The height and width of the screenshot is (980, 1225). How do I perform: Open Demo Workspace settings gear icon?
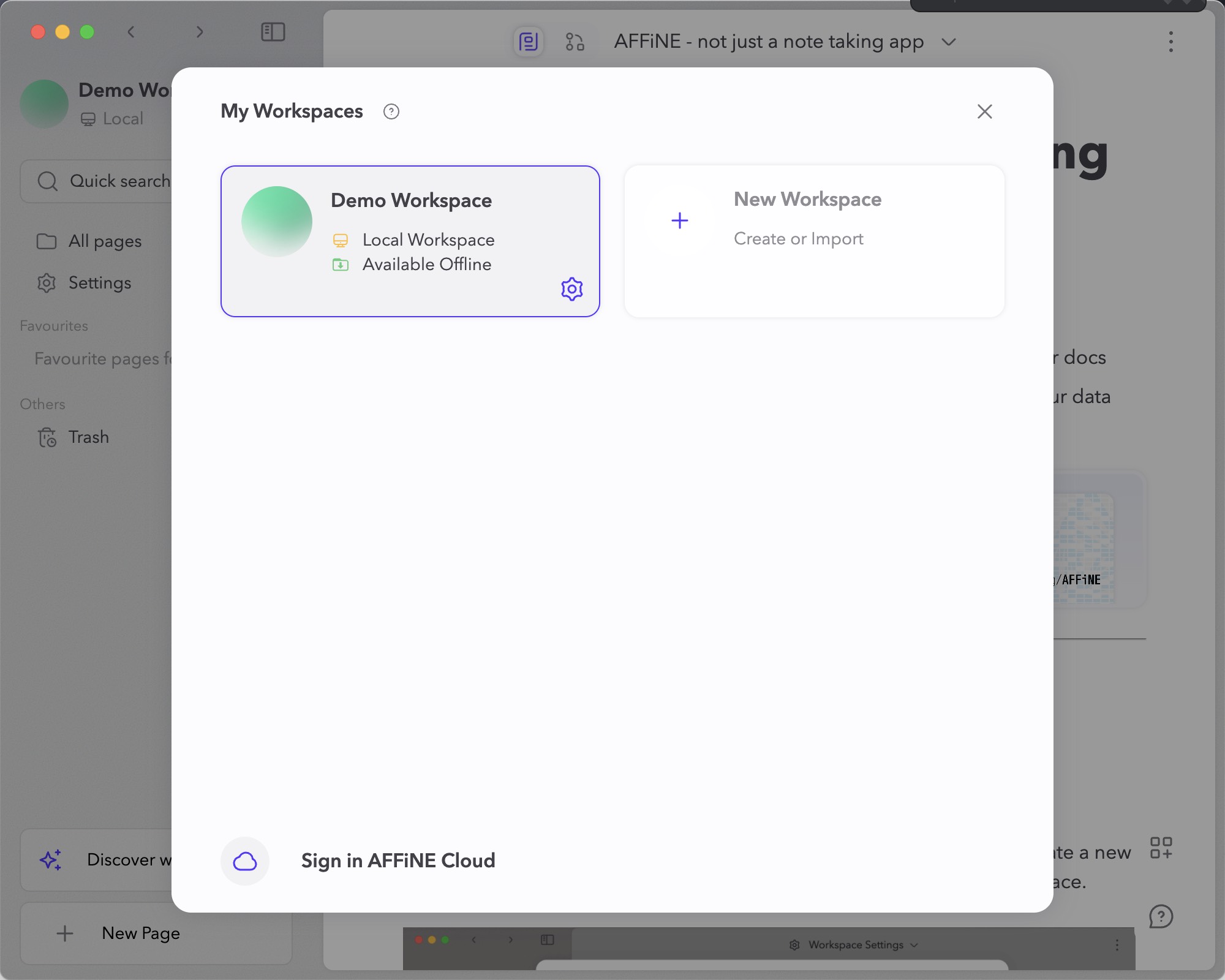pyautogui.click(x=571, y=288)
